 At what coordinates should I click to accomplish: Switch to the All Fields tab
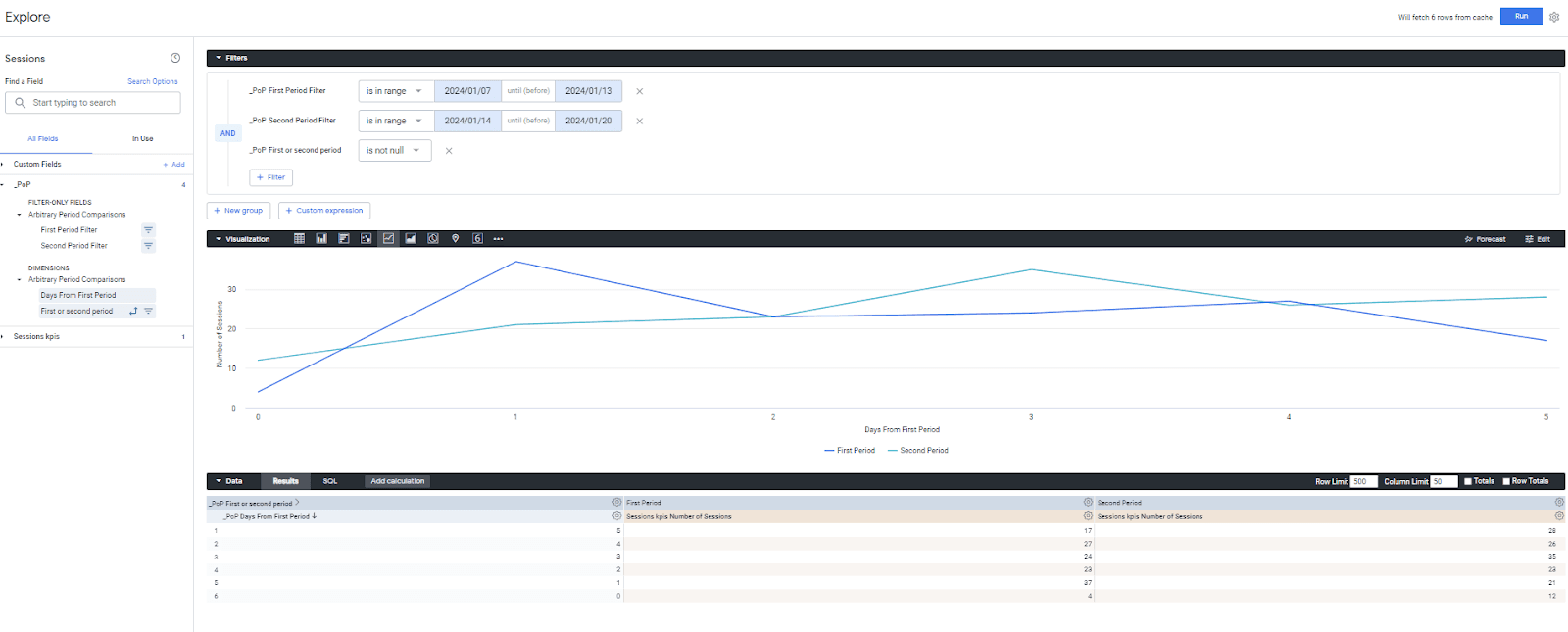click(x=43, y=139)
